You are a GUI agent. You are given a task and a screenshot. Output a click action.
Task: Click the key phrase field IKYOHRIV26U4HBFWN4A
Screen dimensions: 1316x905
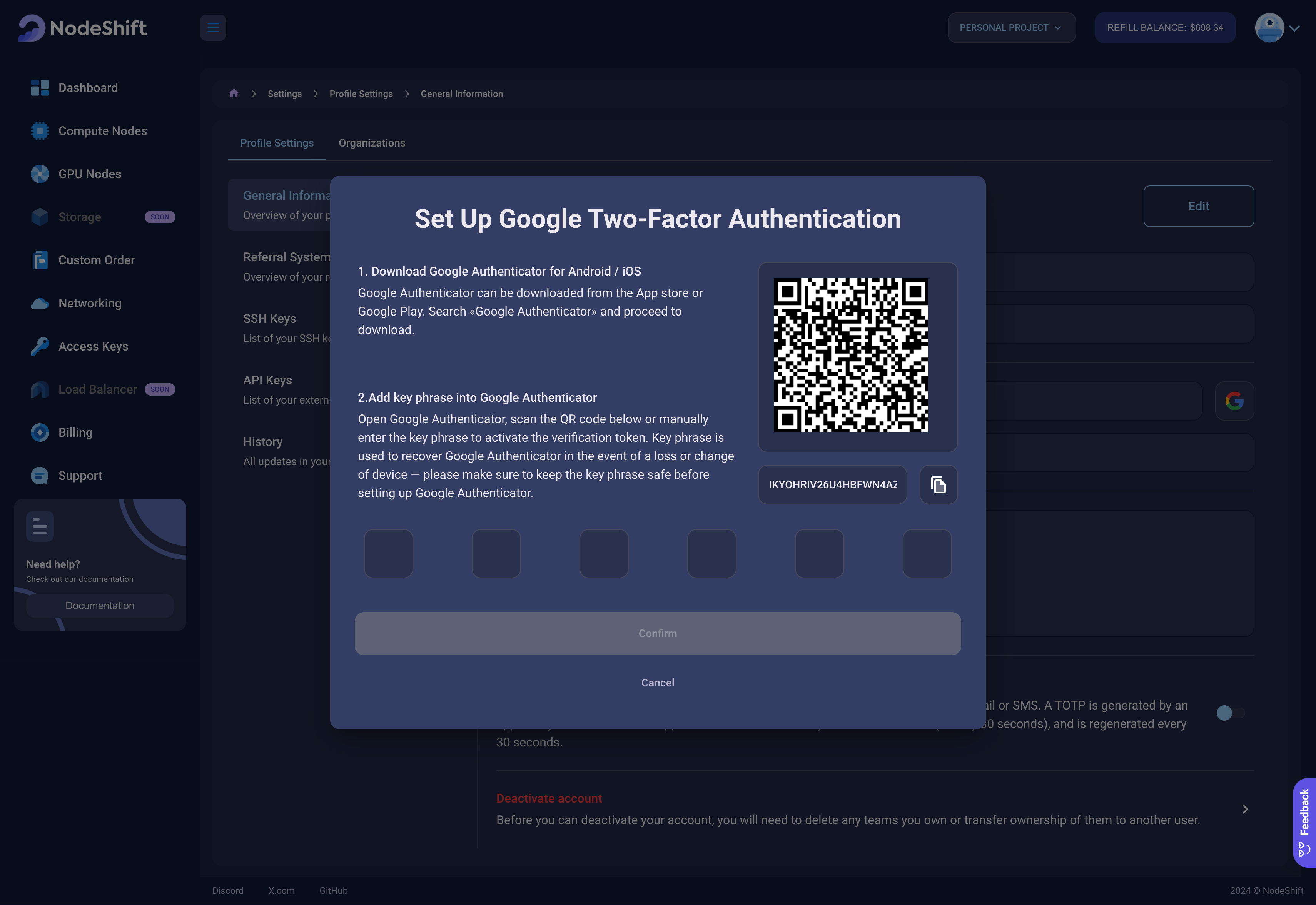(x=832, y=485)
